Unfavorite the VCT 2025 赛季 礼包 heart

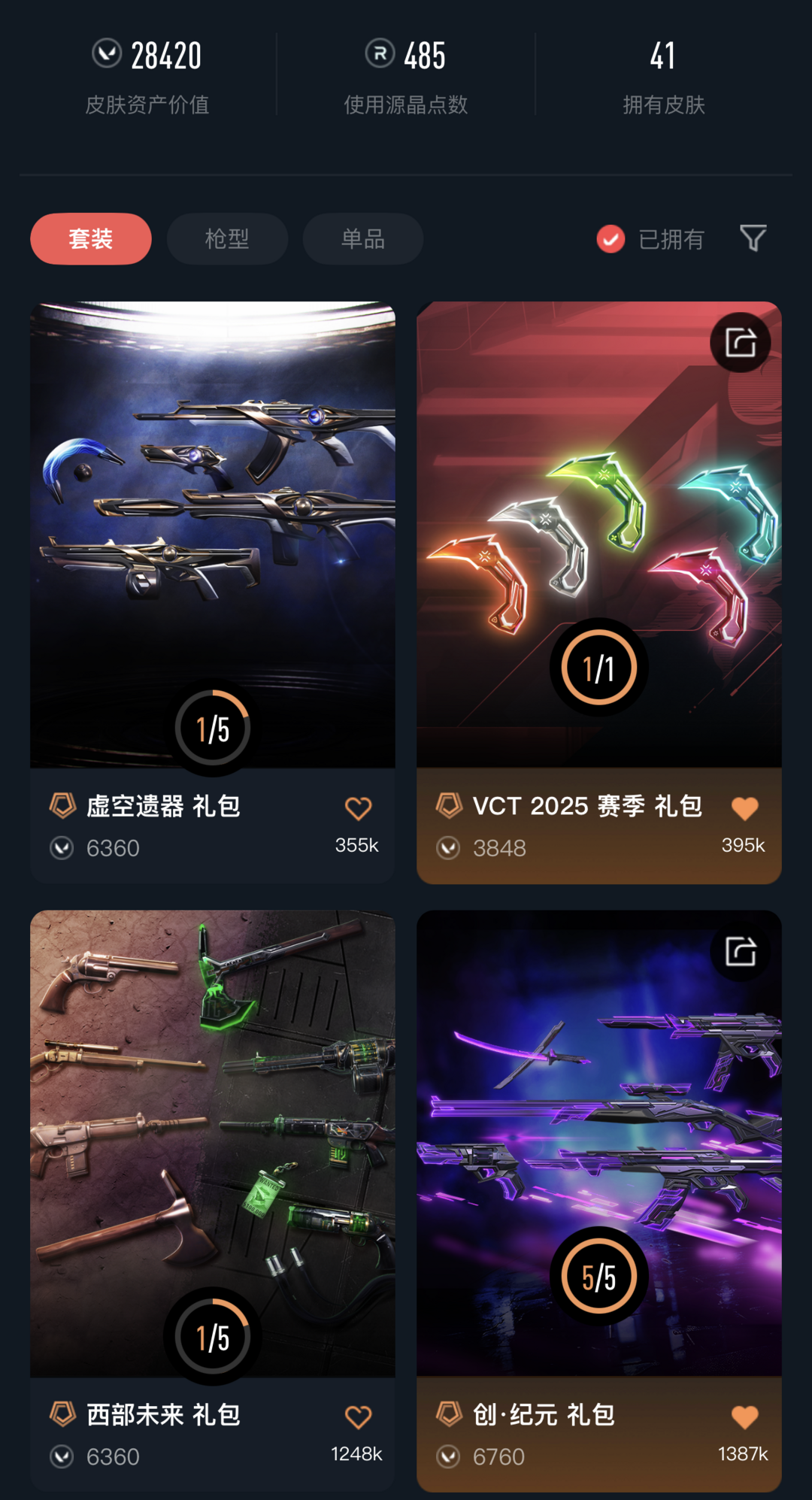pyautogui.click(x=745, y=808)
